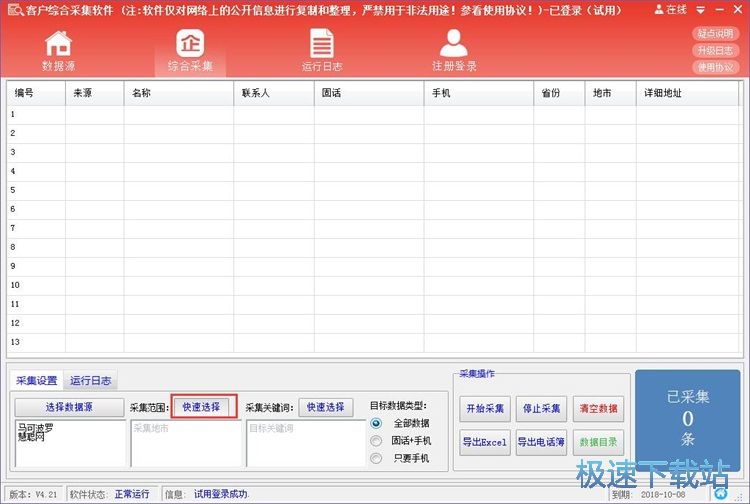Select the 全部数据 radio option
750x504 pixels.
(x=376, y=423)
